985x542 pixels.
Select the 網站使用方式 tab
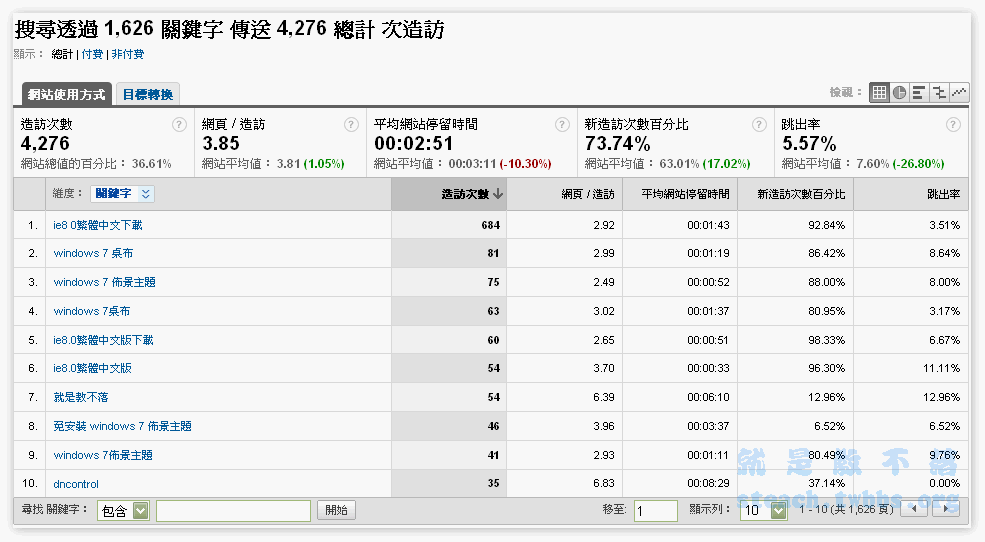(67, 94)
